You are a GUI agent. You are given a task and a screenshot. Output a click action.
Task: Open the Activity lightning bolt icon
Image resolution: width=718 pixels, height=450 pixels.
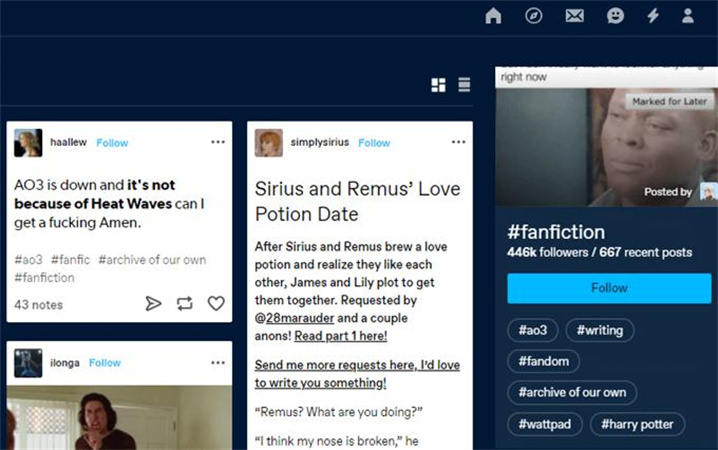[x=653, y=15]
